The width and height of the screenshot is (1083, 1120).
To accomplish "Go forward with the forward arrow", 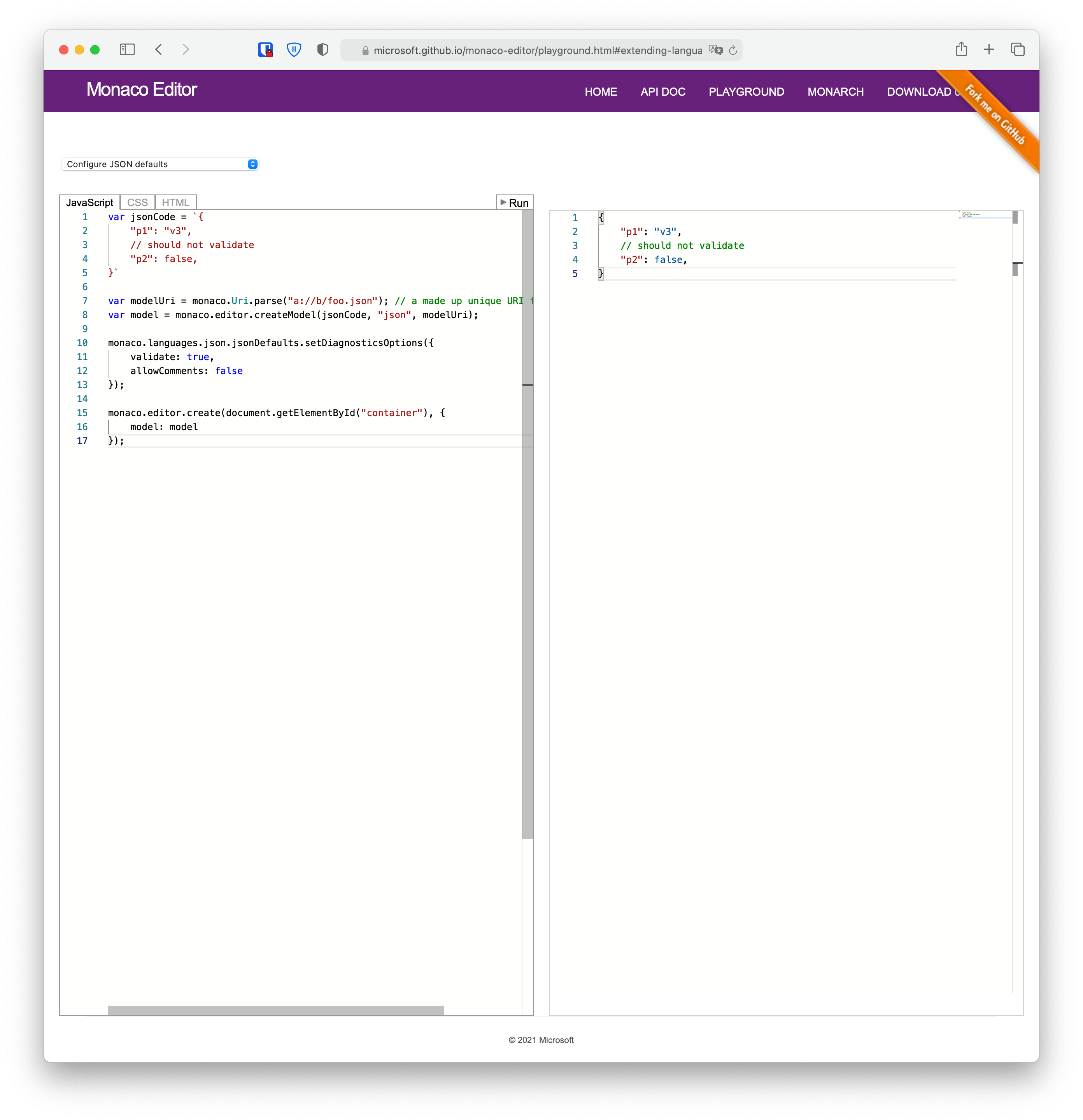I will click(186, 50).
